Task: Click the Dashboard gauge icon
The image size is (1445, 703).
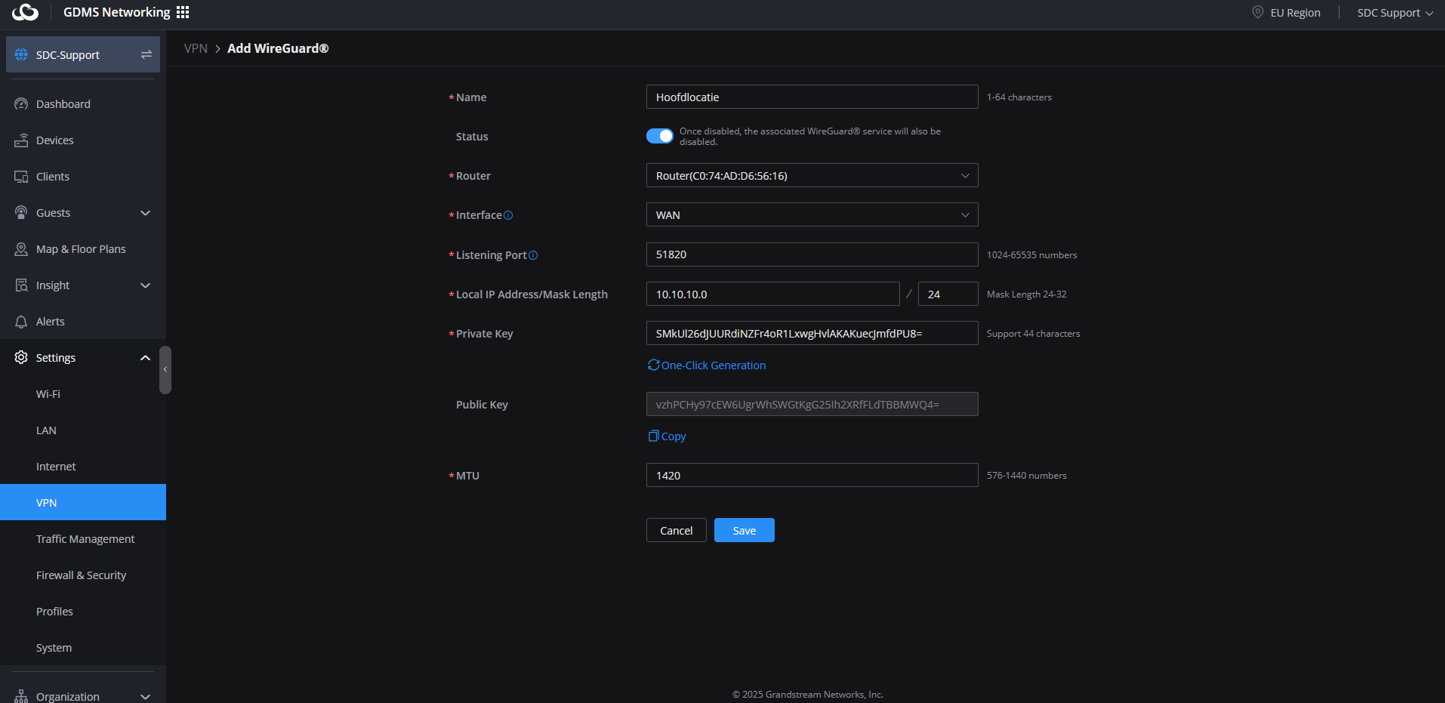Action: click(x=21, y=104)
